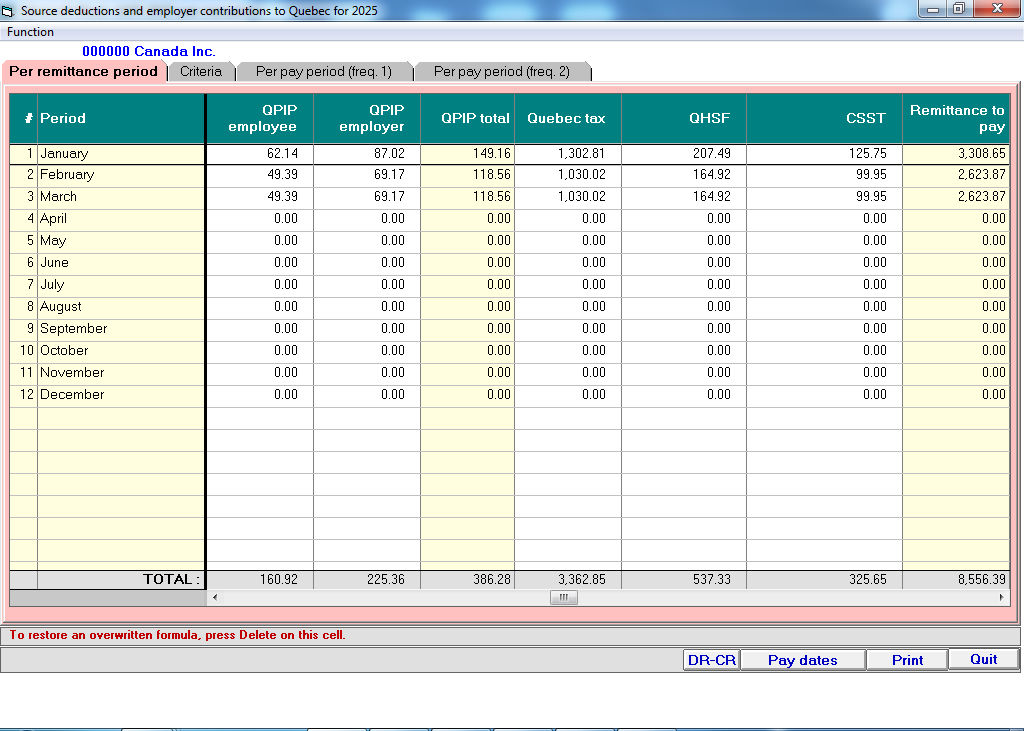The height and width of the screenshot is (731, 1024).
Task: Select February's Quebec tax cell
Action: [568, 175]
